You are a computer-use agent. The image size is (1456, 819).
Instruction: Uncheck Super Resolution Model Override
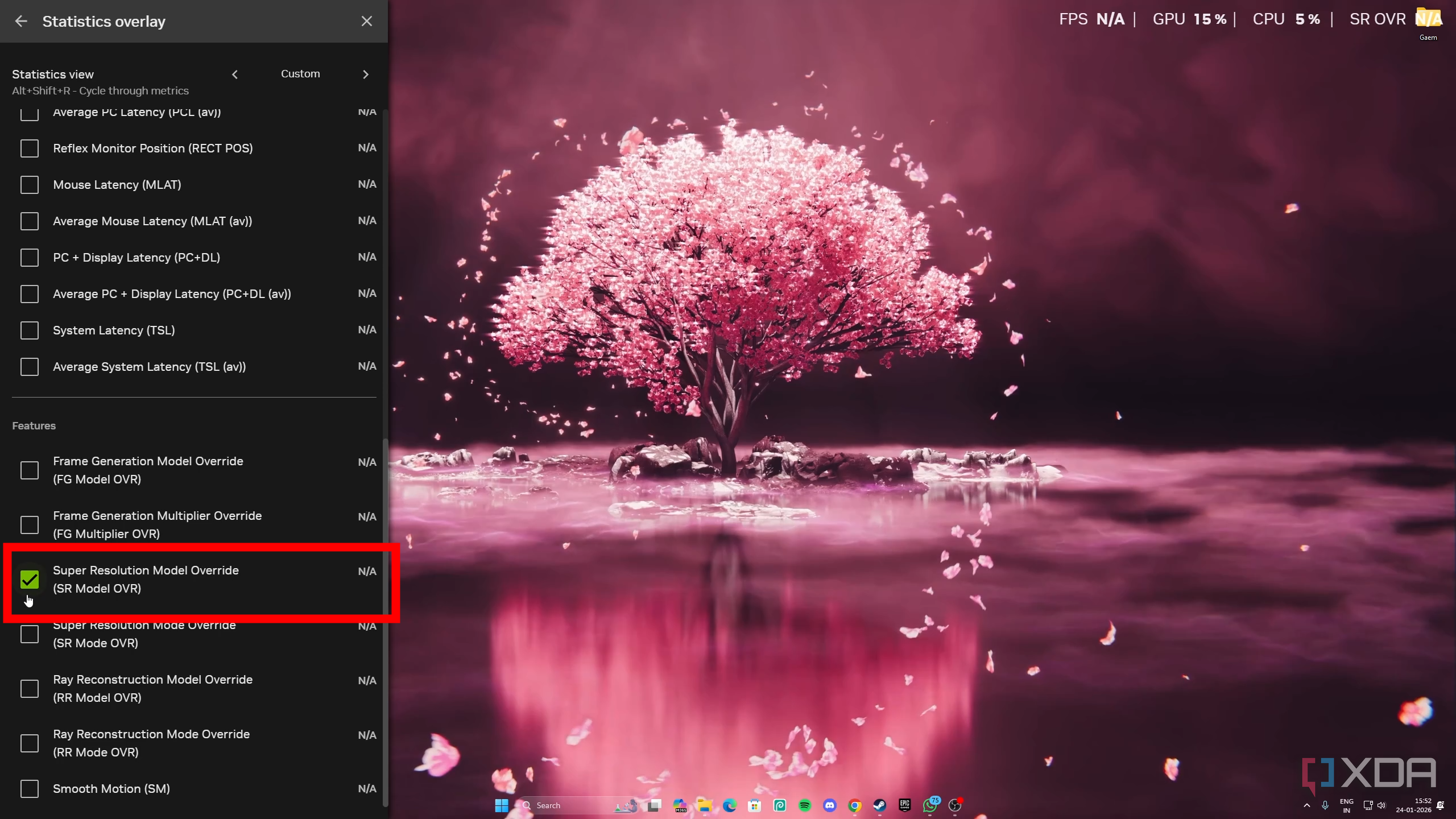[30, 580]
